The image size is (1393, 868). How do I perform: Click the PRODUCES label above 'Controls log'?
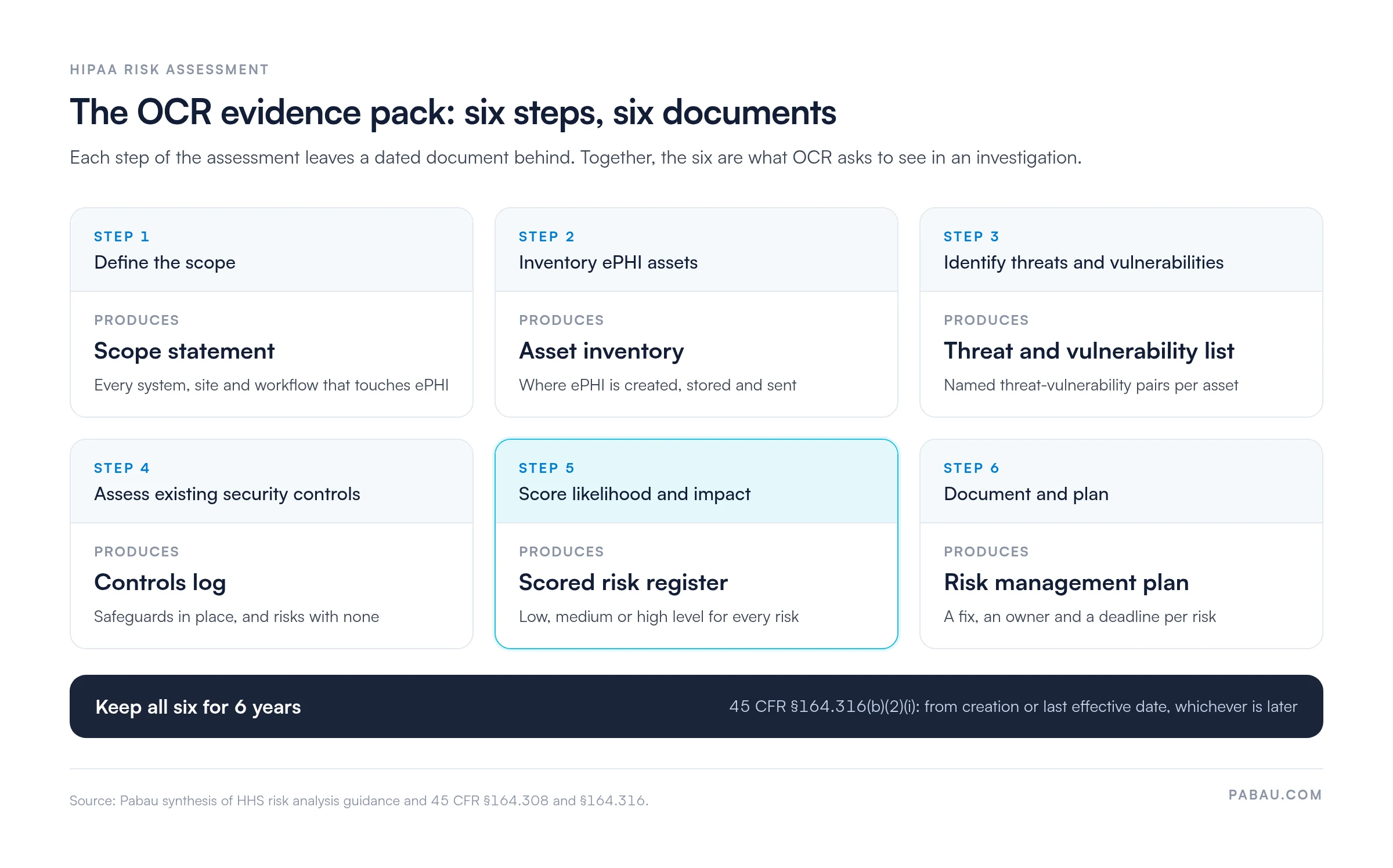click(136, 552)
